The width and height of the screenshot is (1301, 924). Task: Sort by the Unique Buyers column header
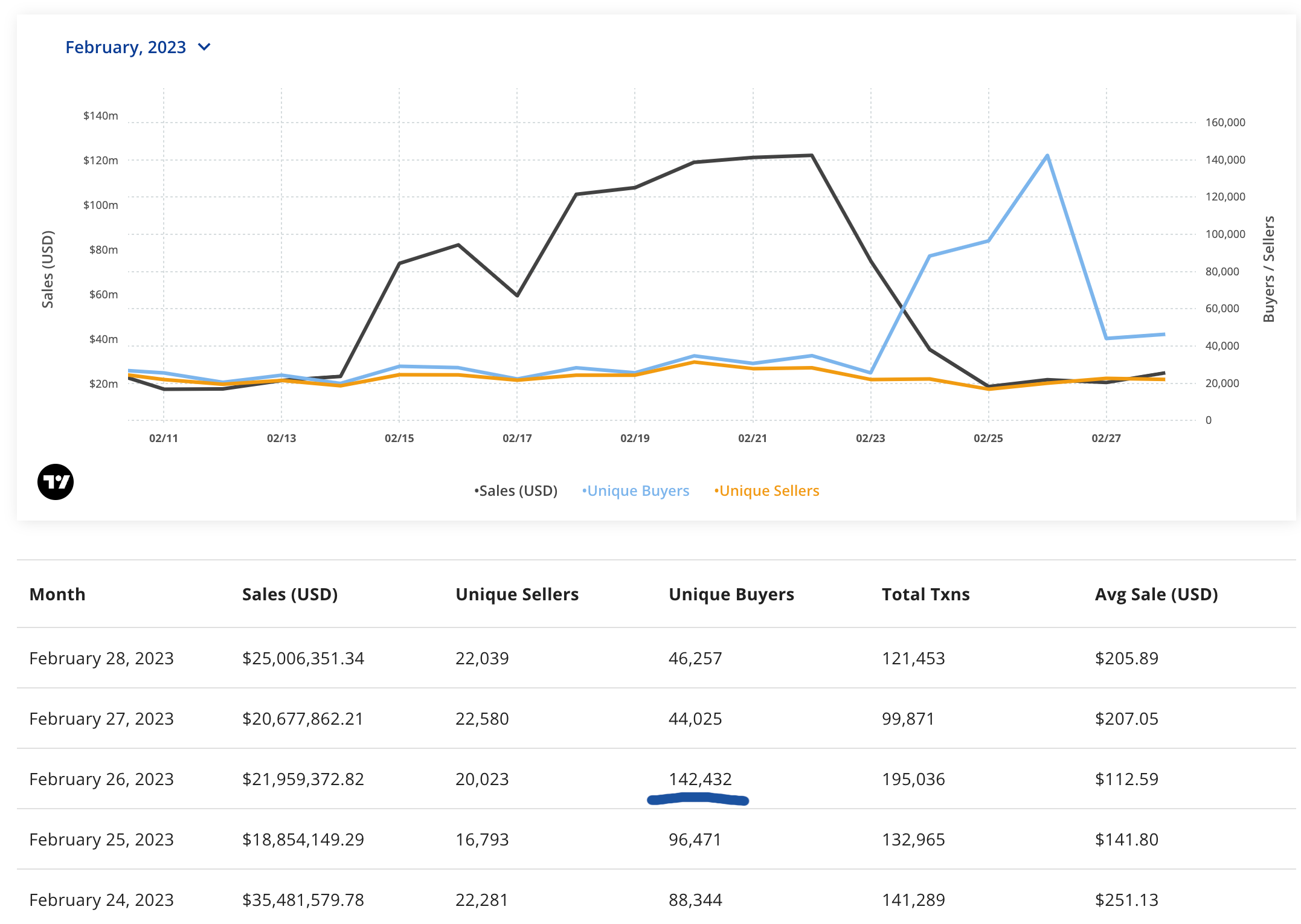point(731,594)
